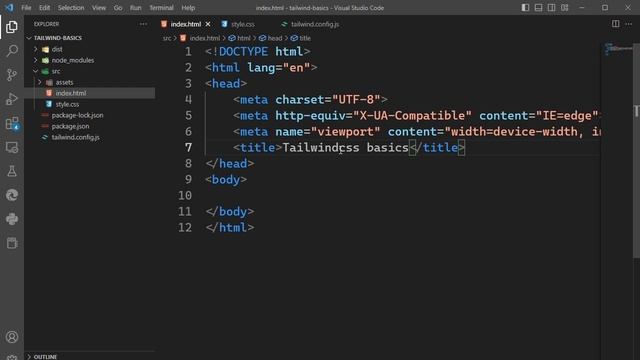Viewport: 640px width, 360px height.
Task: Click the lang="en" attribute on line 2
Action: coord(278,68)
